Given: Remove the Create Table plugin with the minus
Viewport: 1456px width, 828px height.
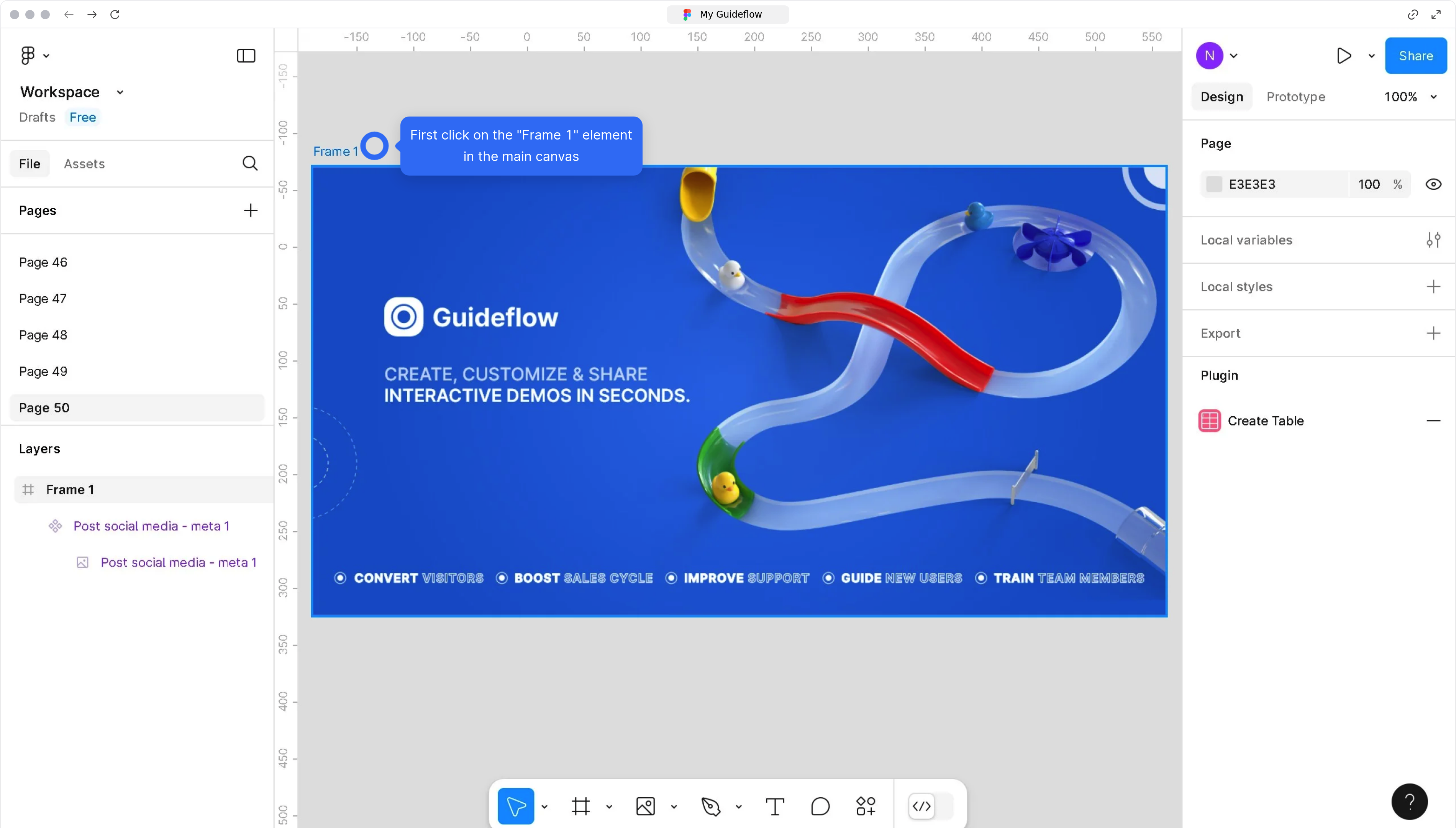Looking at the screenshot, I should click(x=1433, y=421).
